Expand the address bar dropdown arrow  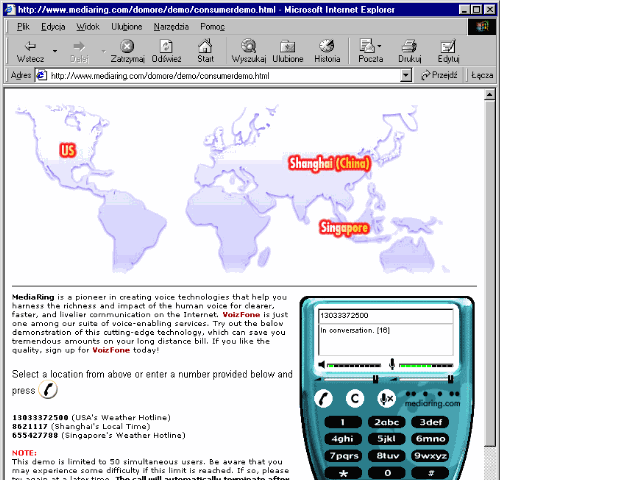point(406,75)
